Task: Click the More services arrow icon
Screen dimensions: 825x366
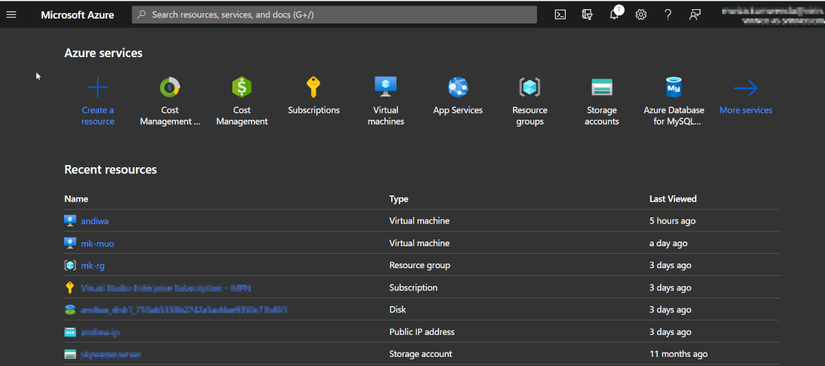Action: [x=746, y=88]
